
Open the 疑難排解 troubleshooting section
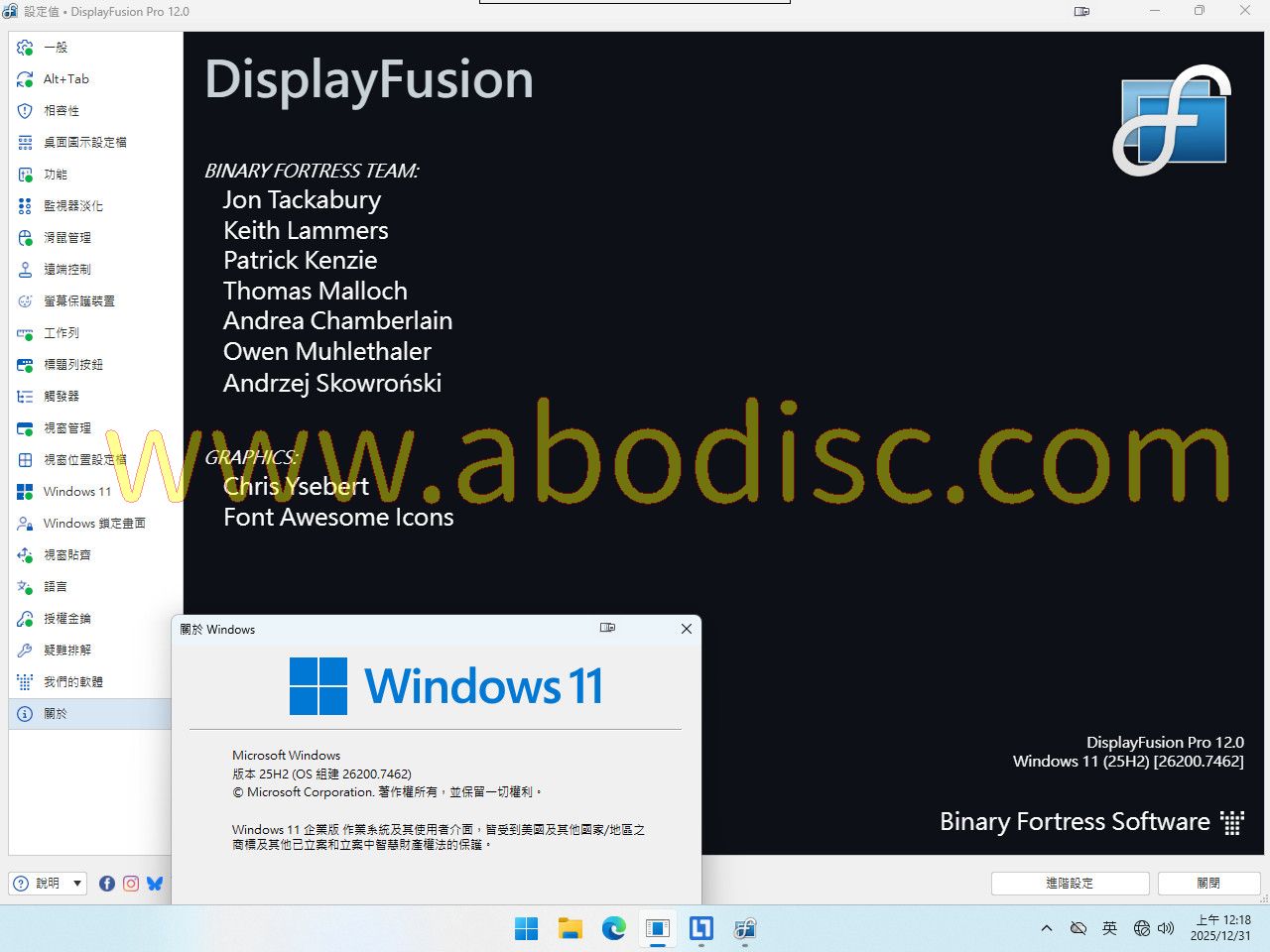(66, 651)
